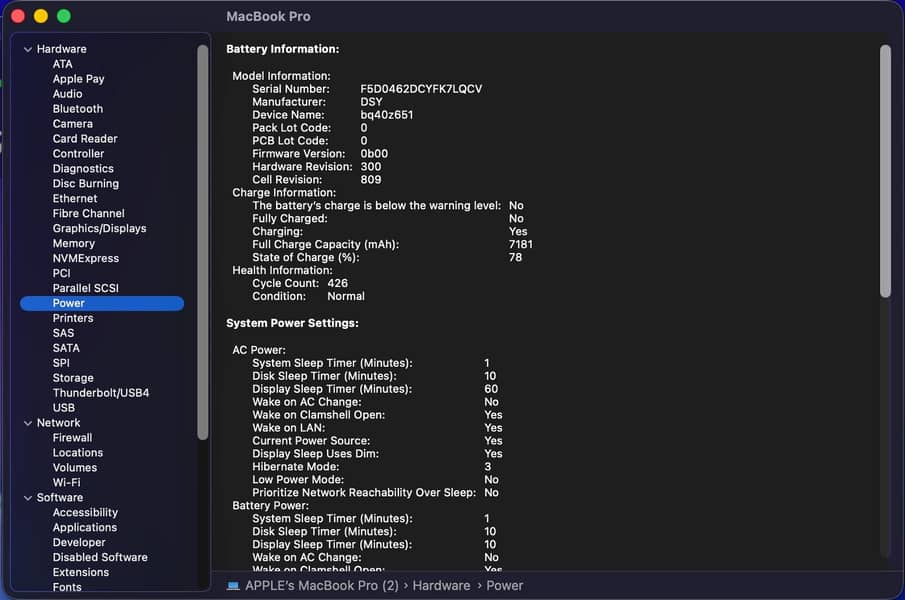This screenshot has width=905, height=600.
Task: Select Volumes under Network
Action: 75,468
